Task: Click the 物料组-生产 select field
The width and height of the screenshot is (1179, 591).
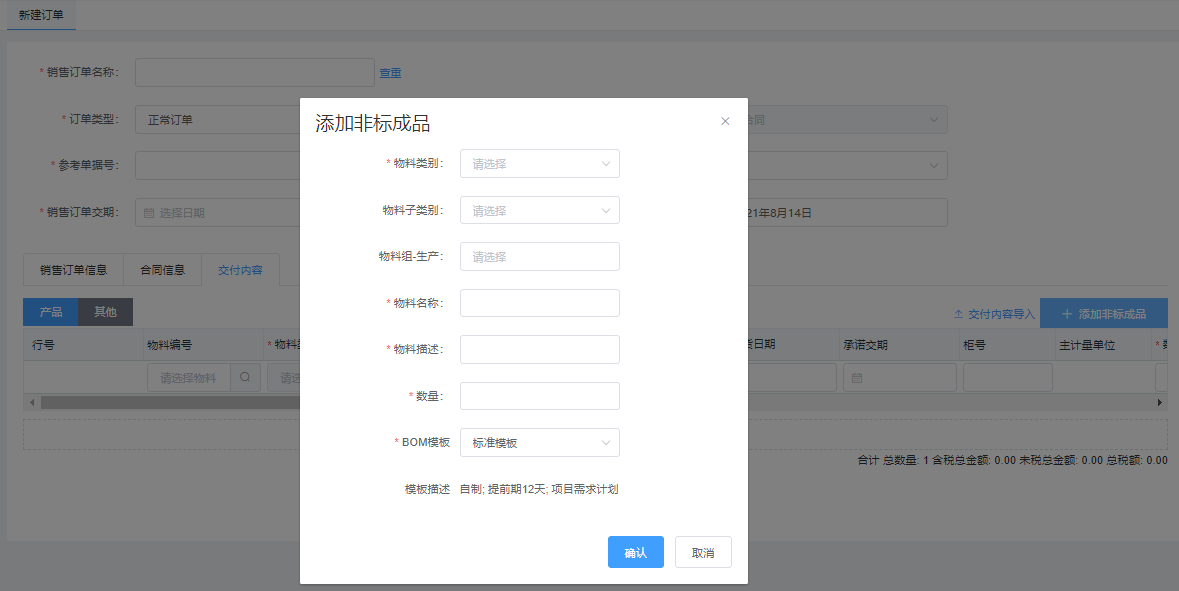Action: coord(539,256)
